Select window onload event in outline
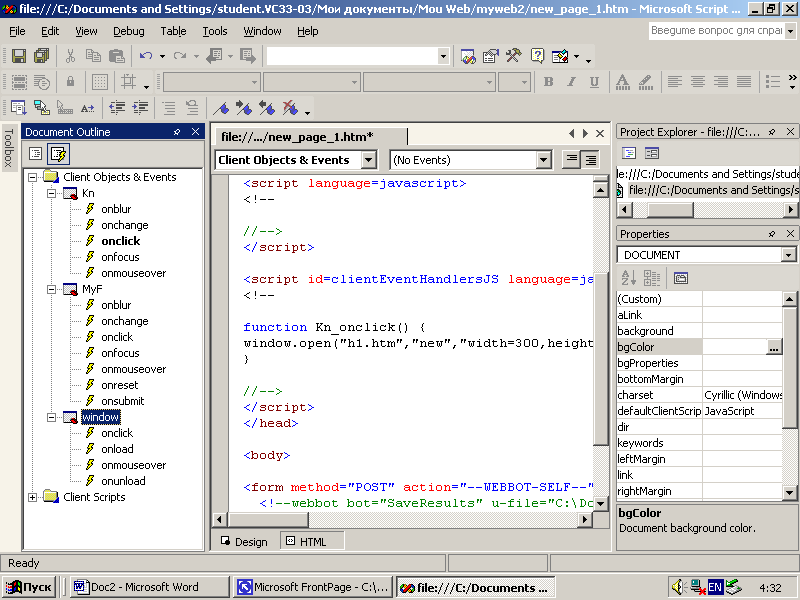The height and width of the screenshot is (600, 800). [x=117, y=449]
